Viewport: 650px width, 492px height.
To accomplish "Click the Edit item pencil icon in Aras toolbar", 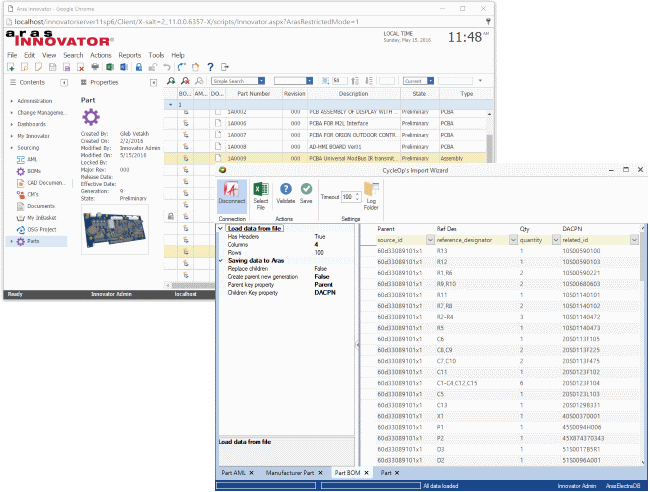I will [x=39, y=67].
